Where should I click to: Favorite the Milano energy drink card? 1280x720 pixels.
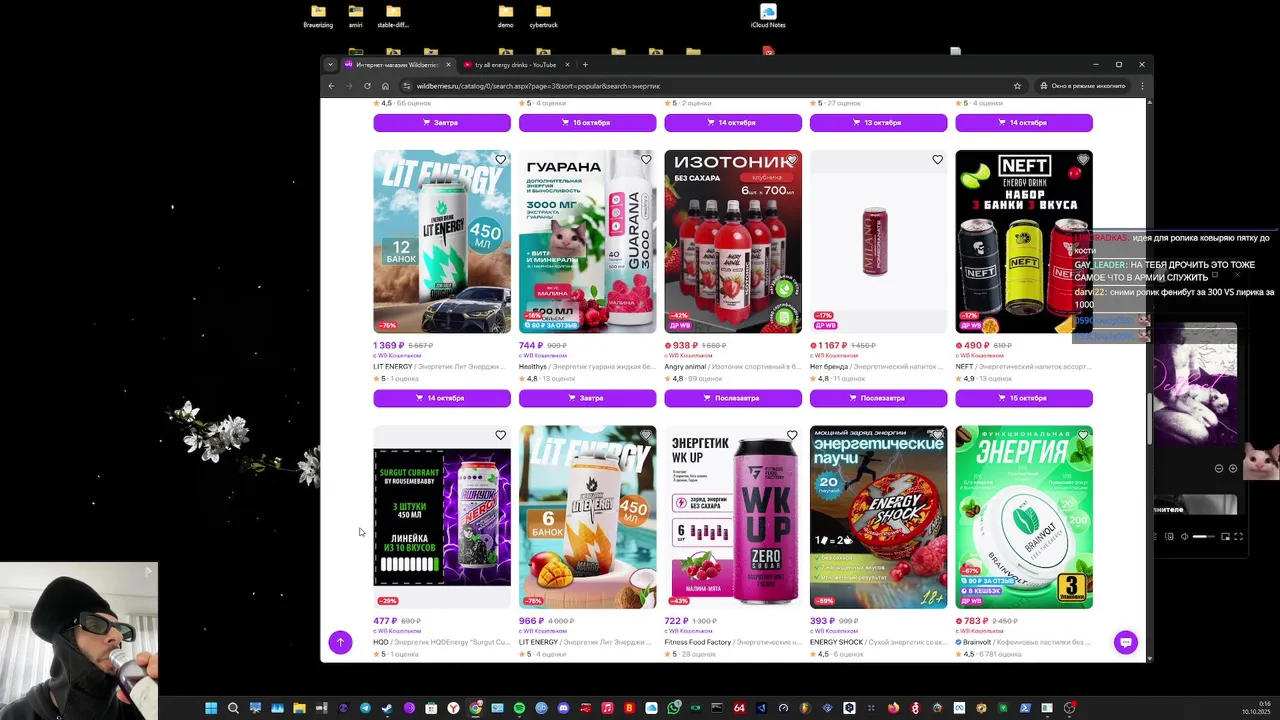pos(937,159)
